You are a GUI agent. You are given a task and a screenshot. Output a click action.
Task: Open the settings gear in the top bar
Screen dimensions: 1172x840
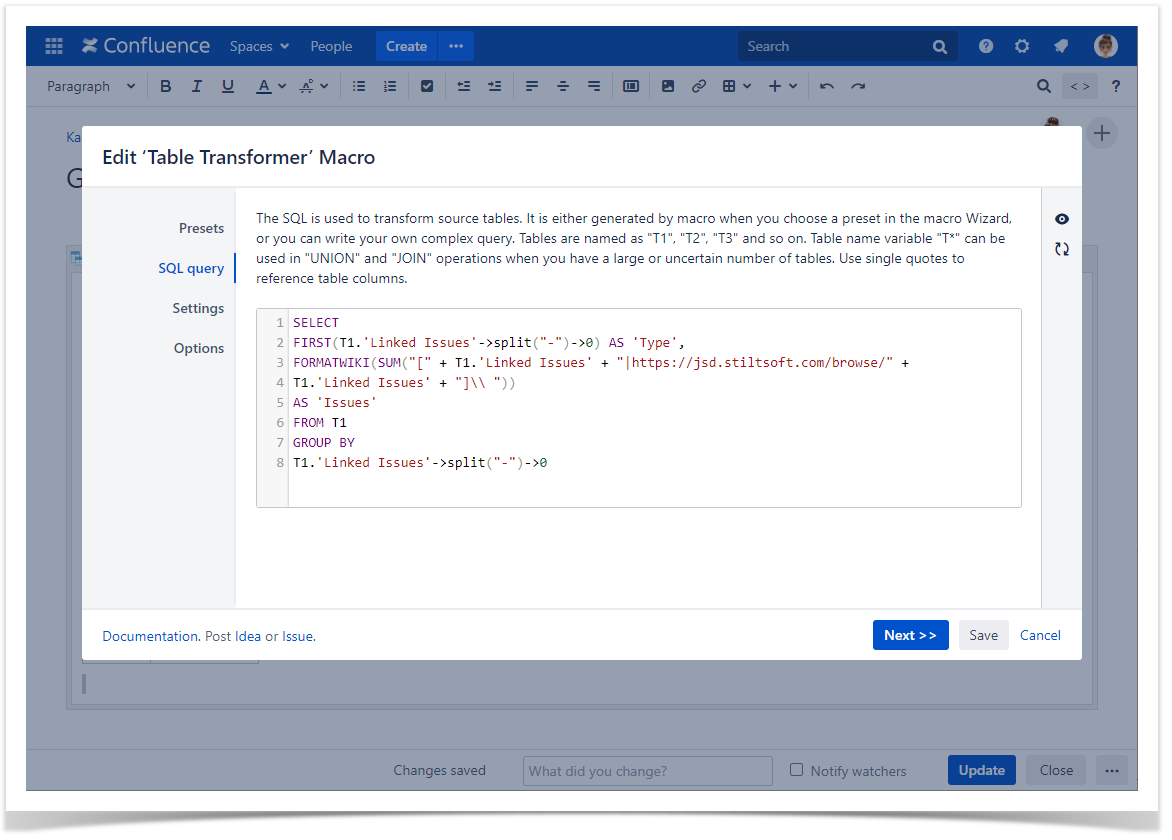(x=1022, y=46)
